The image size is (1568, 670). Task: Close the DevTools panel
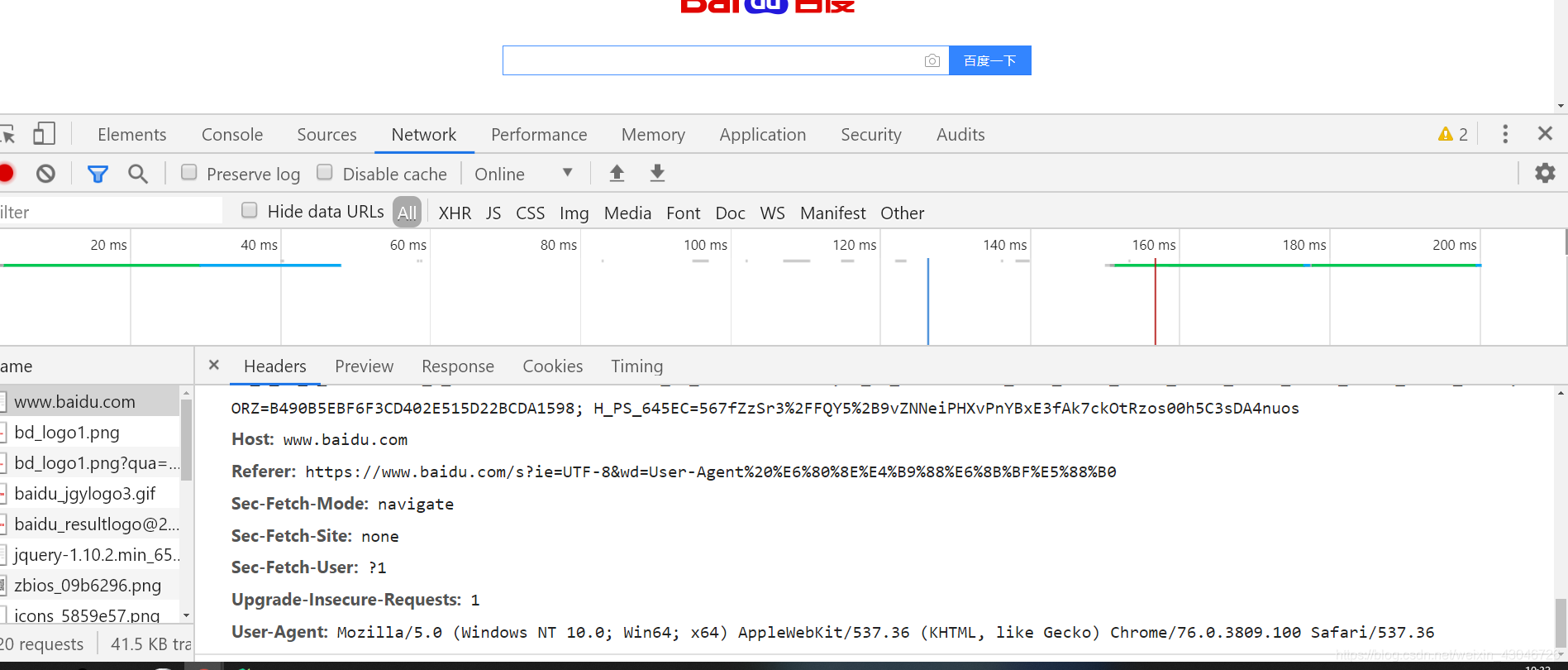[1545, 133]
